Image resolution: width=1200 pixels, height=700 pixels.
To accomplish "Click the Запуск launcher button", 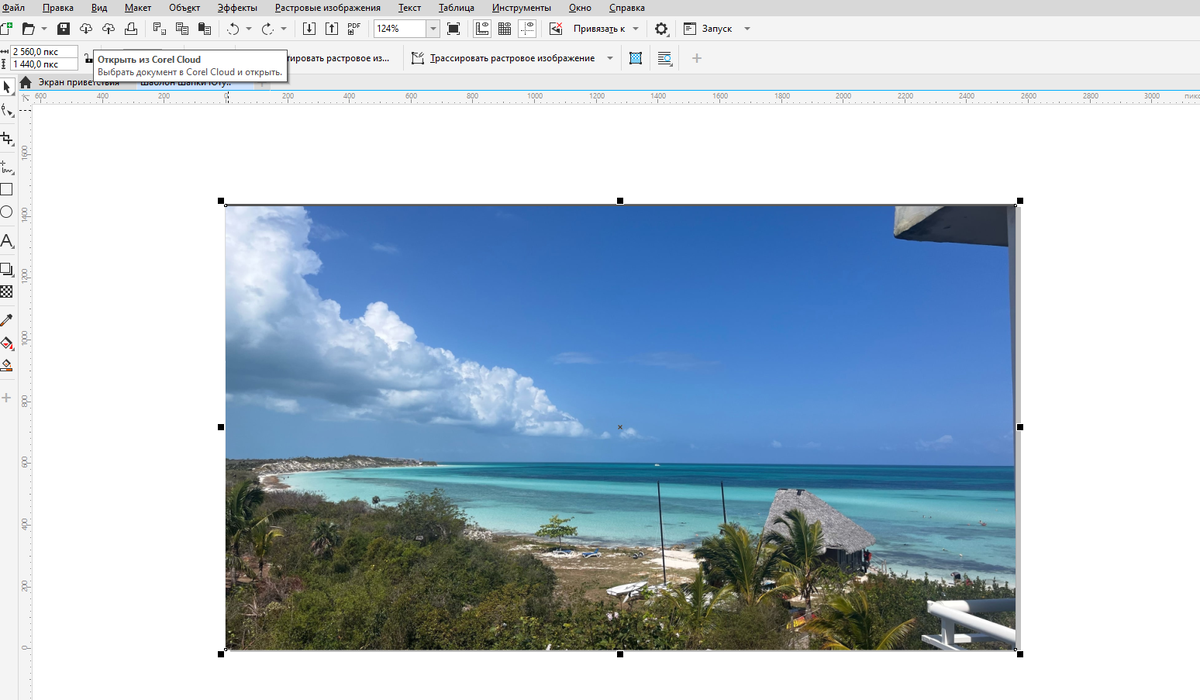I will coord(708,29).
